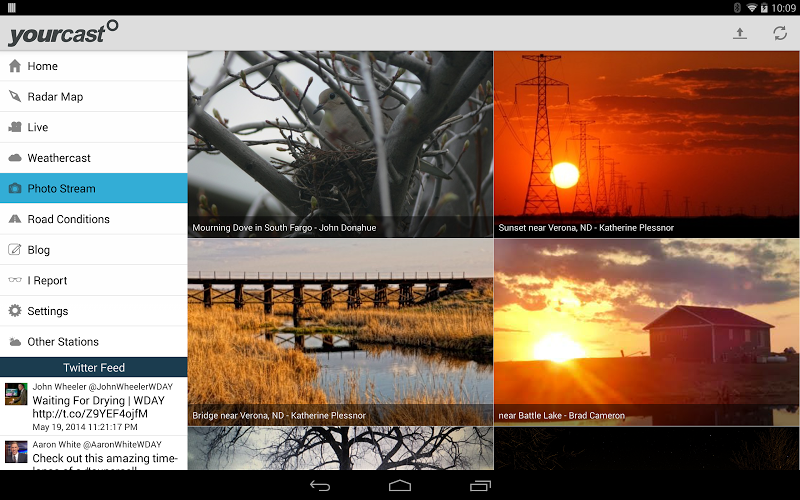This screenshot has width=800, height=500.
Task: Click the 'near Battle Lake - Brad Cameron' caption
Action: click(x=562, y=415)
